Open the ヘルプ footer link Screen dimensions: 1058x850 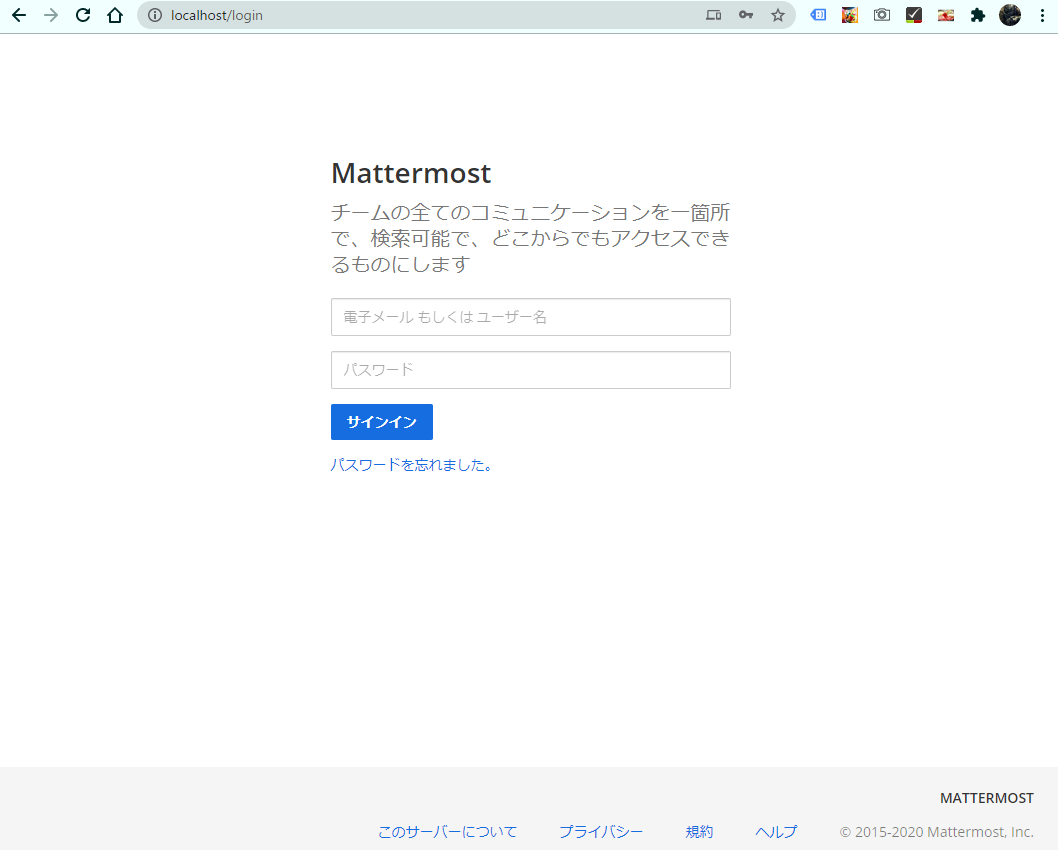[x=776, y=832]
